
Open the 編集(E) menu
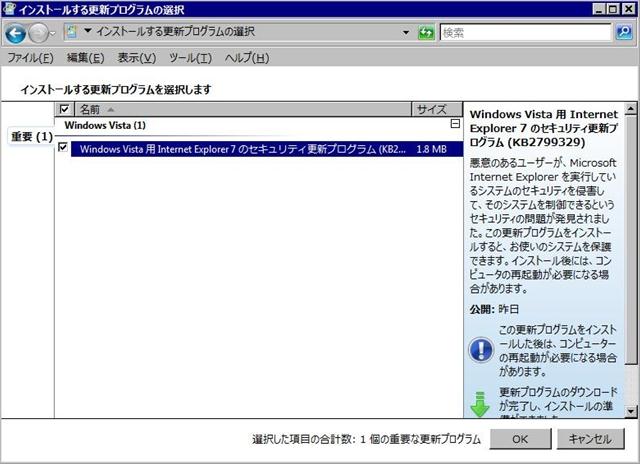(85, 58)
